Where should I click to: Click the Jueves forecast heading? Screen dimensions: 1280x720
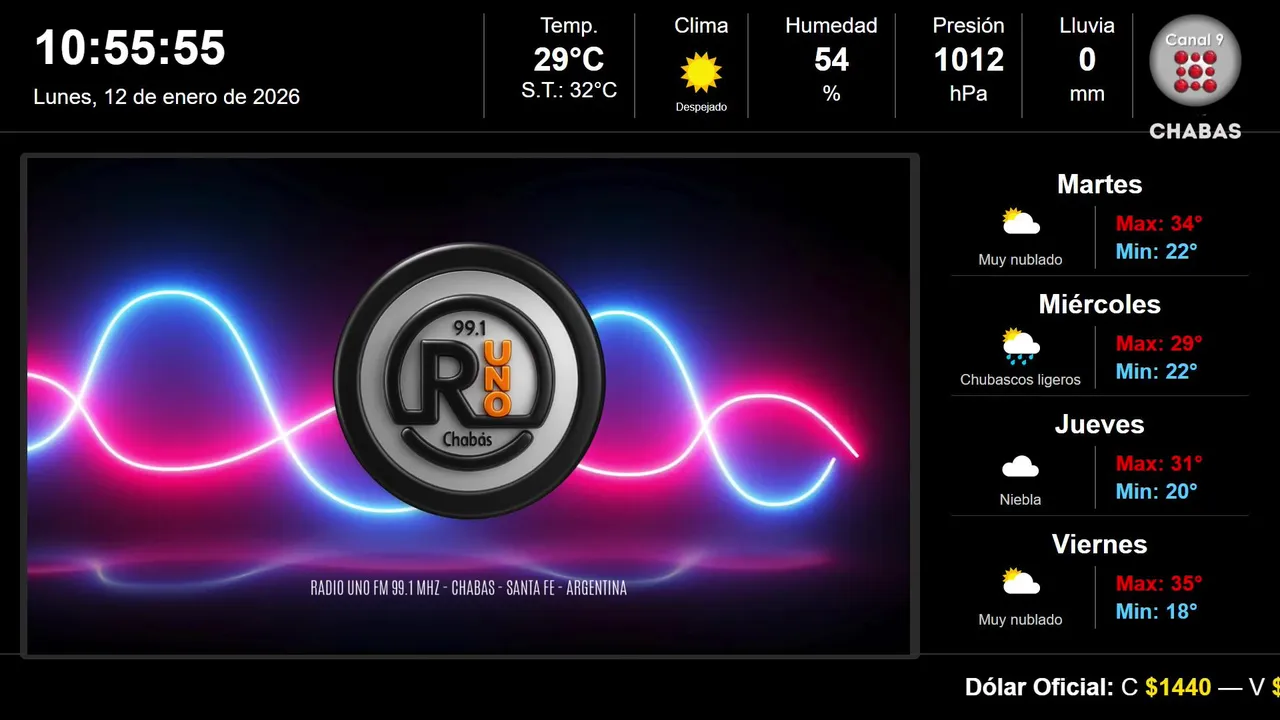click(1099, 424)
